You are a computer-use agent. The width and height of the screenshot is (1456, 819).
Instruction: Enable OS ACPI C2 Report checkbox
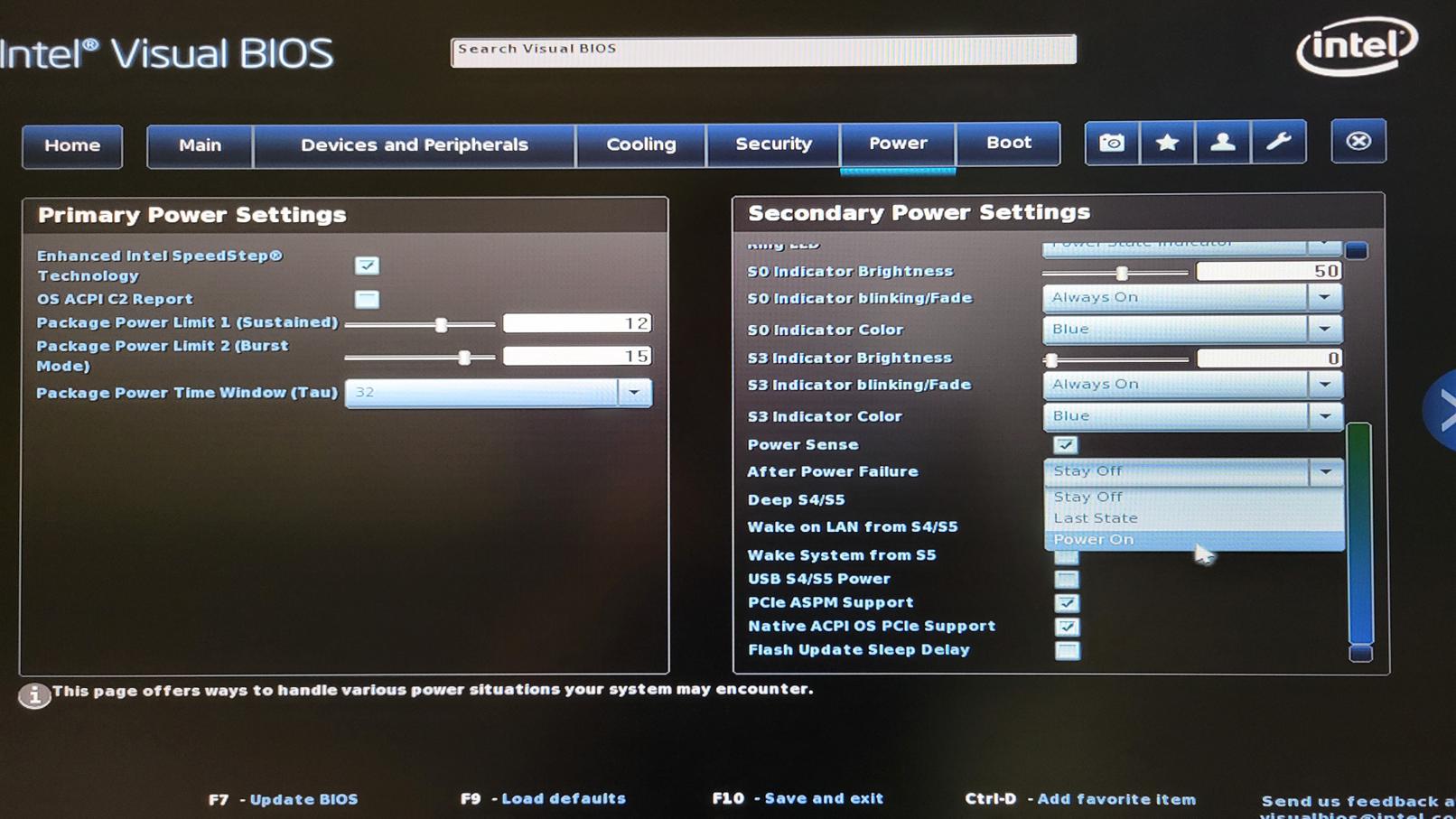click(x=367, y=299)
